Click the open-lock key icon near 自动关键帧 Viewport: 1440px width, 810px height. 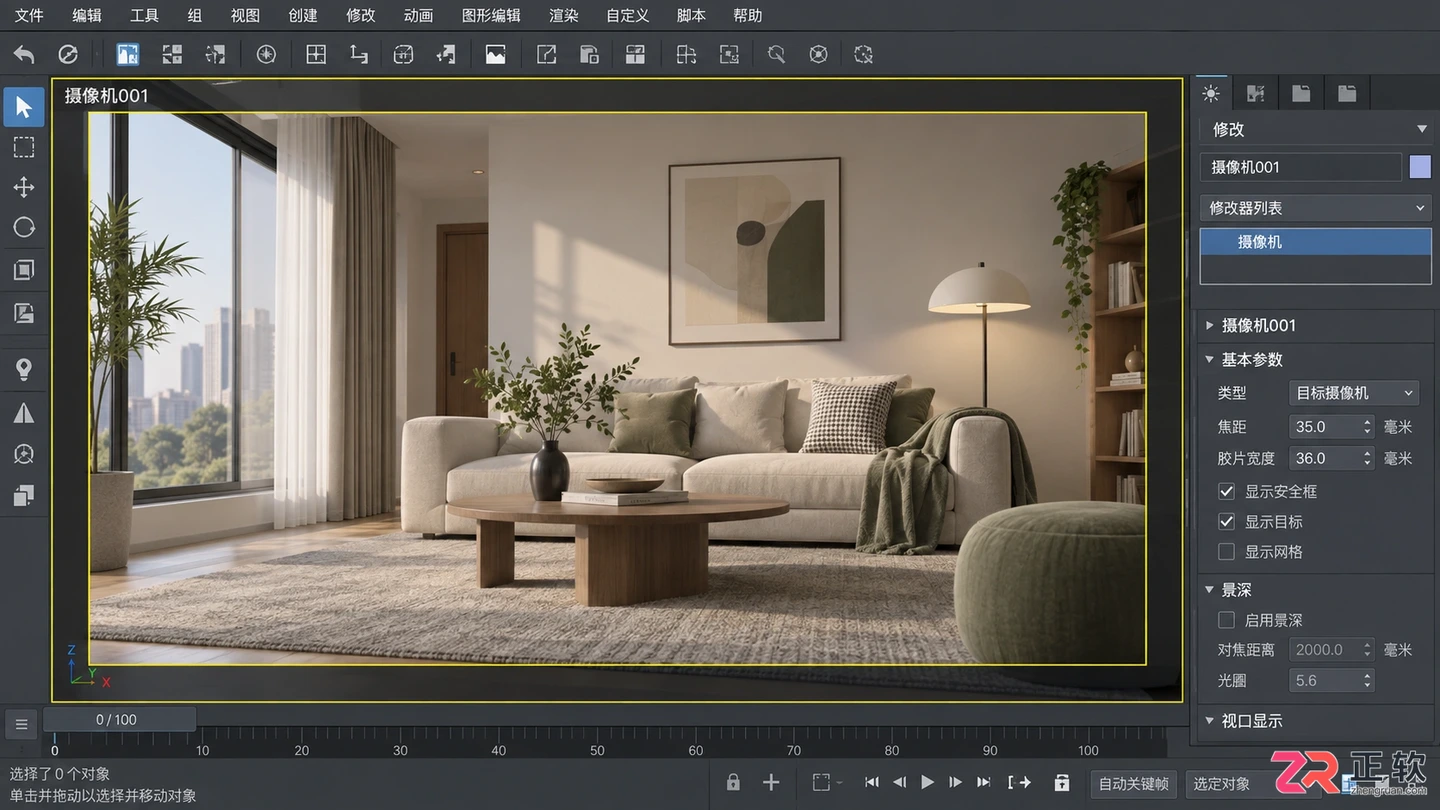coord(1062,783)
